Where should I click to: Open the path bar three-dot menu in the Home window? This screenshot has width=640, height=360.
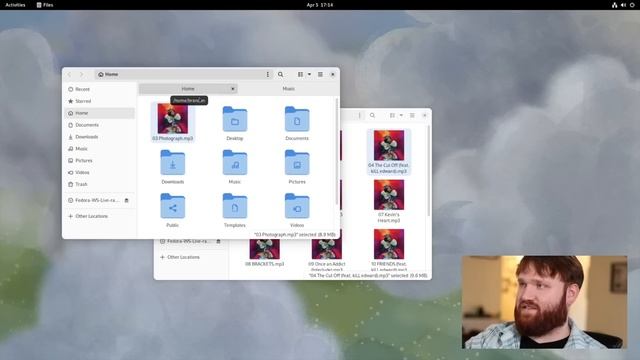(x=268, y=74)
